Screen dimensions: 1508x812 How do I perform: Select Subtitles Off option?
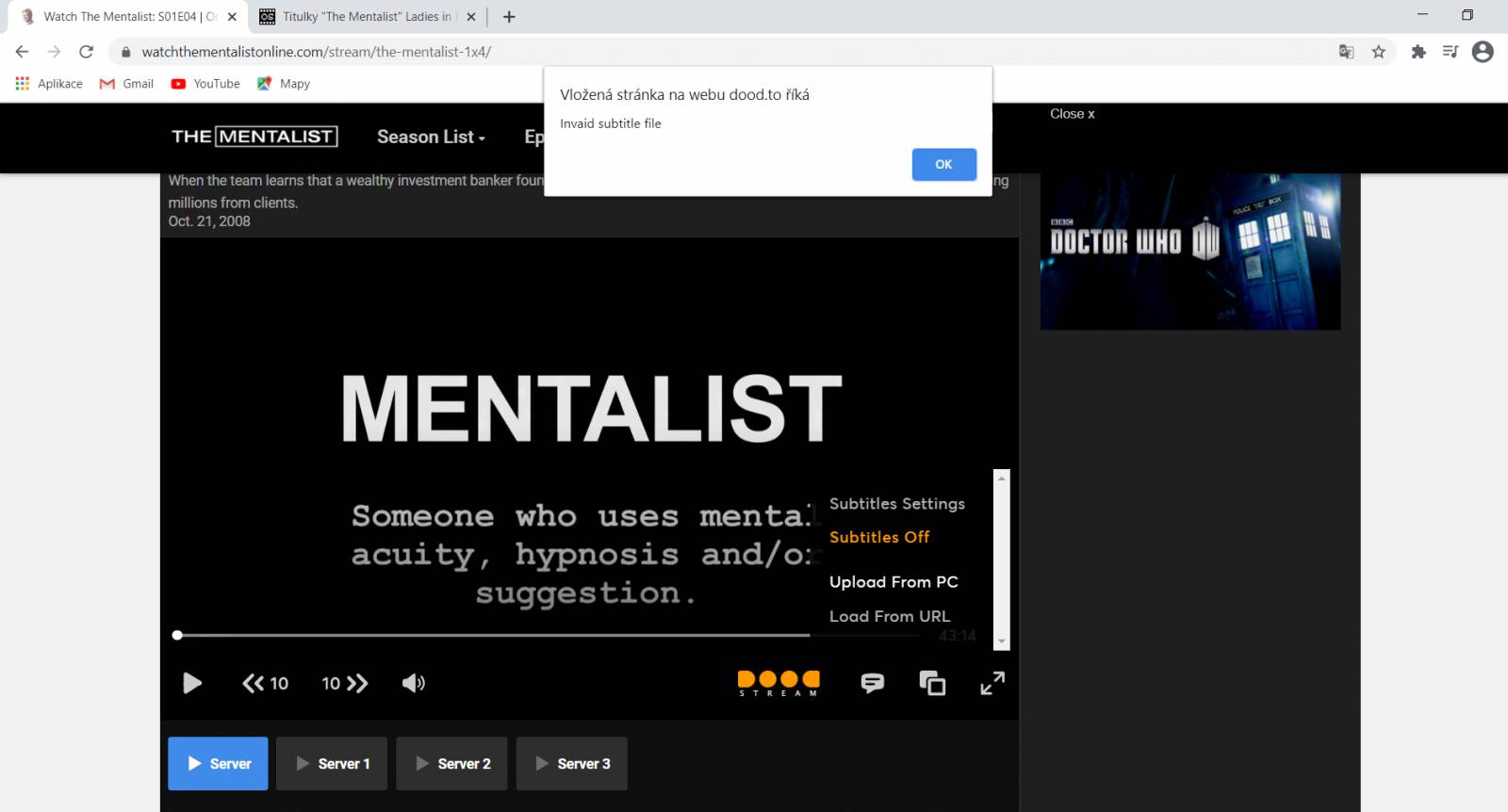click(x=879, y=537)
